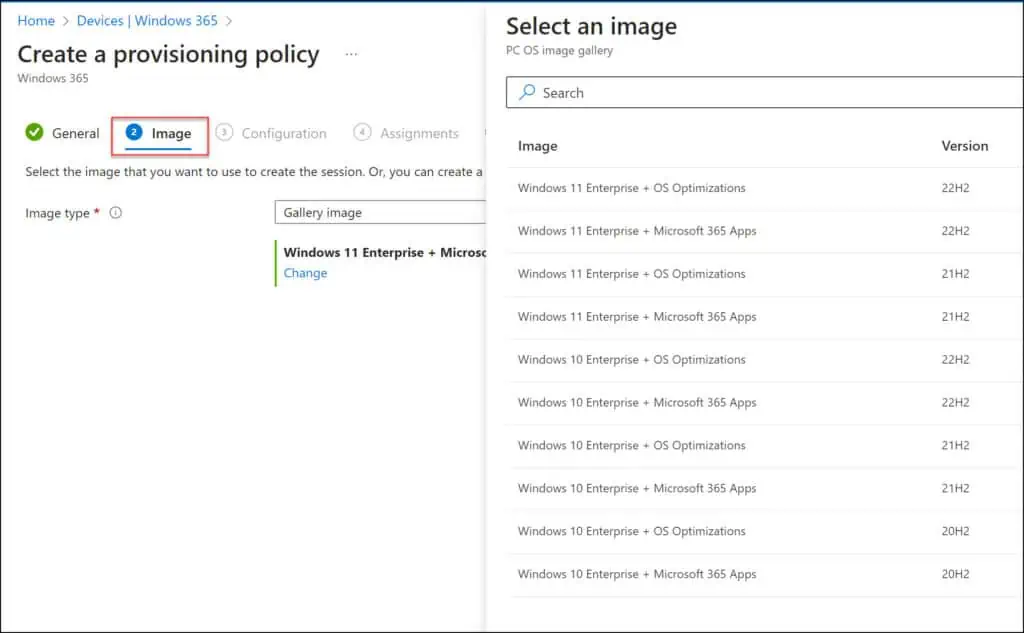Click the Image step number 2 icon

pos(134,133)
